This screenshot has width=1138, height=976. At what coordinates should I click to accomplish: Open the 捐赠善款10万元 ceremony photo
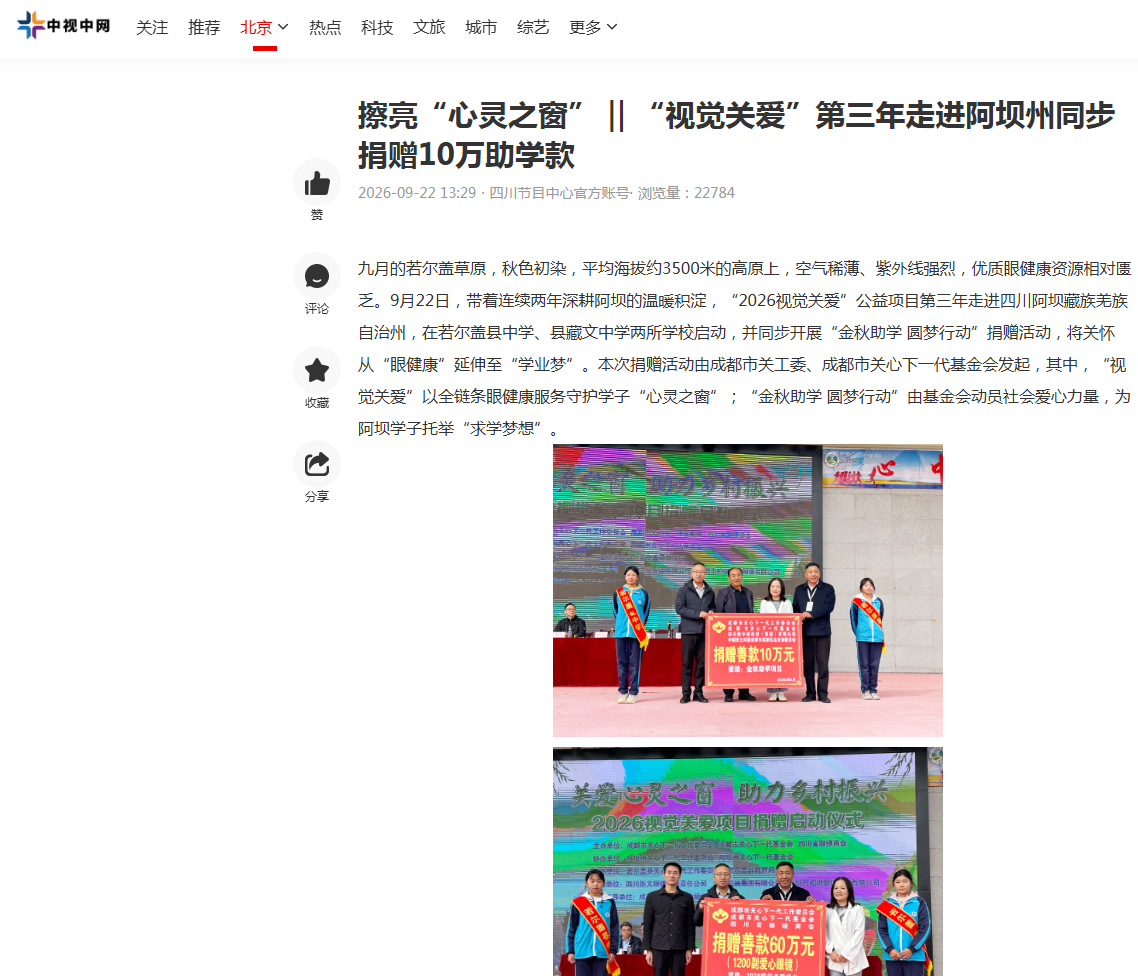pos(748,591)
